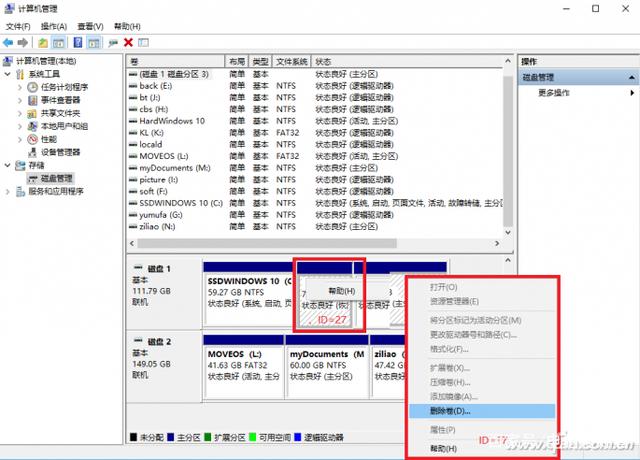Click the MOVEOS (L:) partition block on disk 2
The width and height of the screenshot is (640, 460).
coord(243,366)
